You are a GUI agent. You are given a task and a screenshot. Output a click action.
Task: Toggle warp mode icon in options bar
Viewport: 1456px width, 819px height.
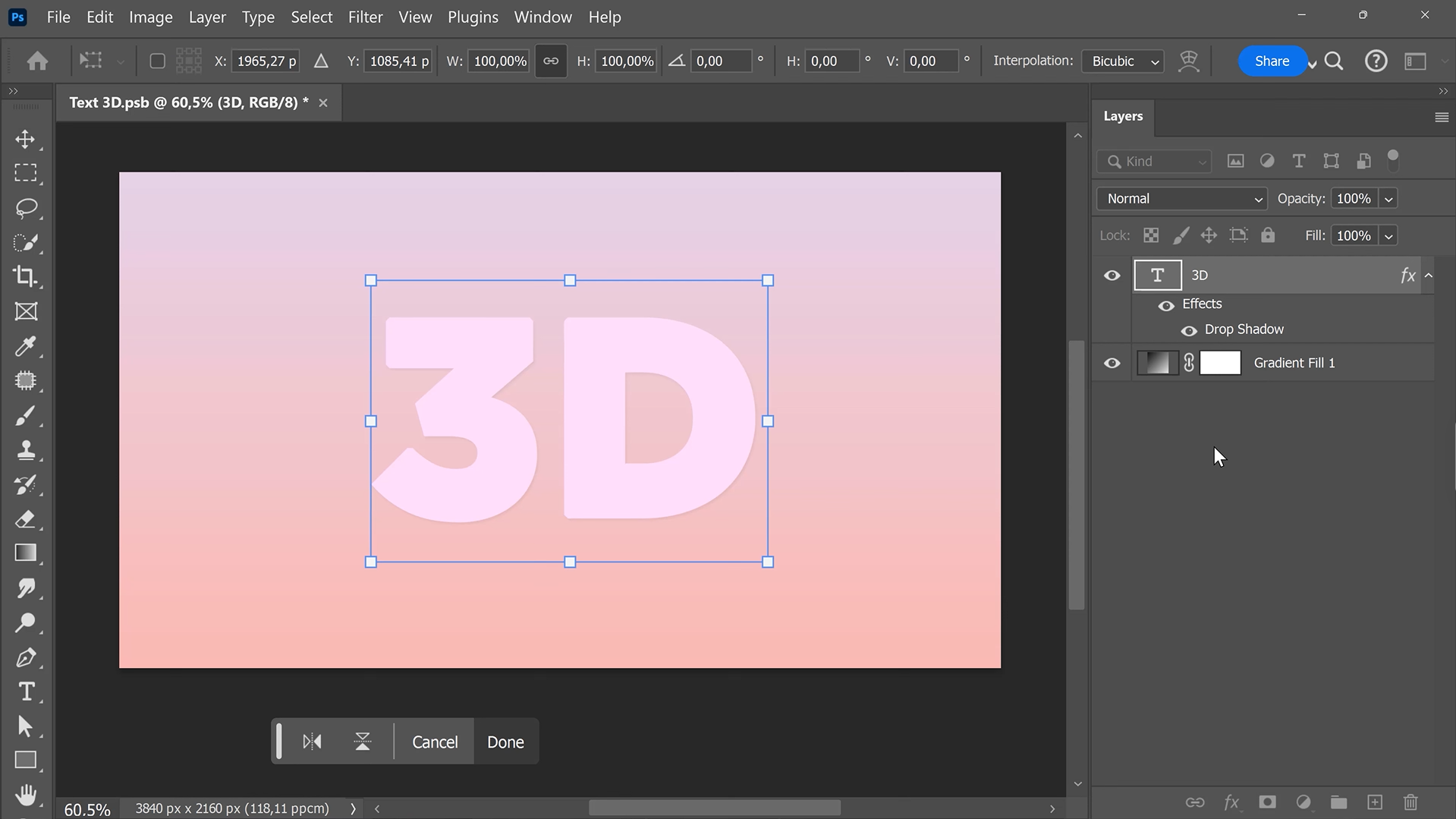pos(1188,61)
